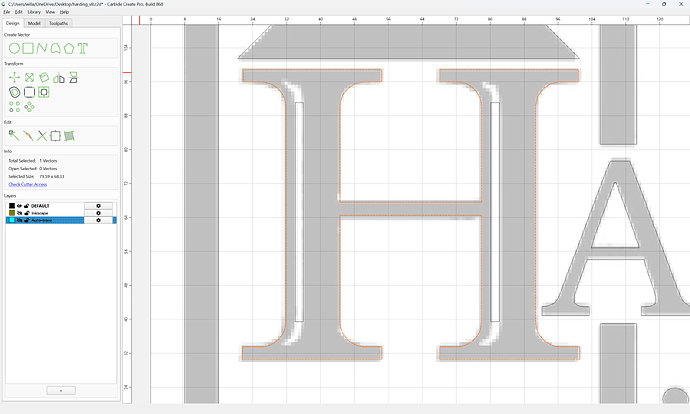Image resolution: width=690 pixels, height=414 pixels.
Task: Click the Node Edit arrow tool
Action: tap(14, 136)
